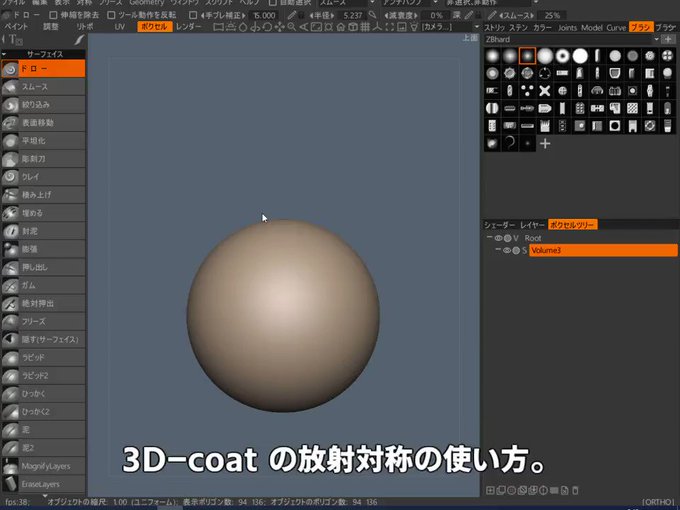Adjust the 減衰度 value 0%
Image resolution: width=680 pixels, height=510 pixels.
(436, 16)
